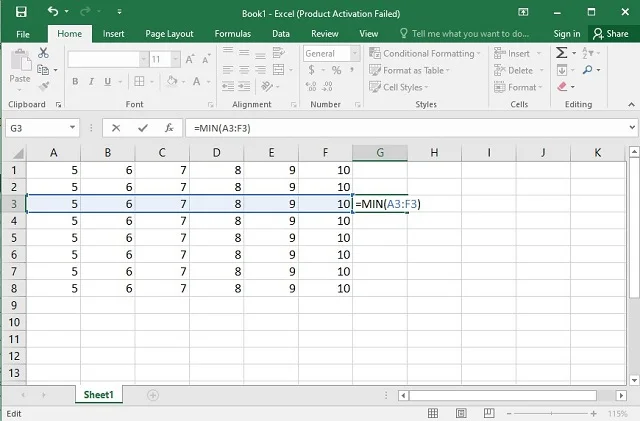Open the Name Box dropdown arrow
The width and height of the screenshot is (640, 421).
(x=74, y=128)
